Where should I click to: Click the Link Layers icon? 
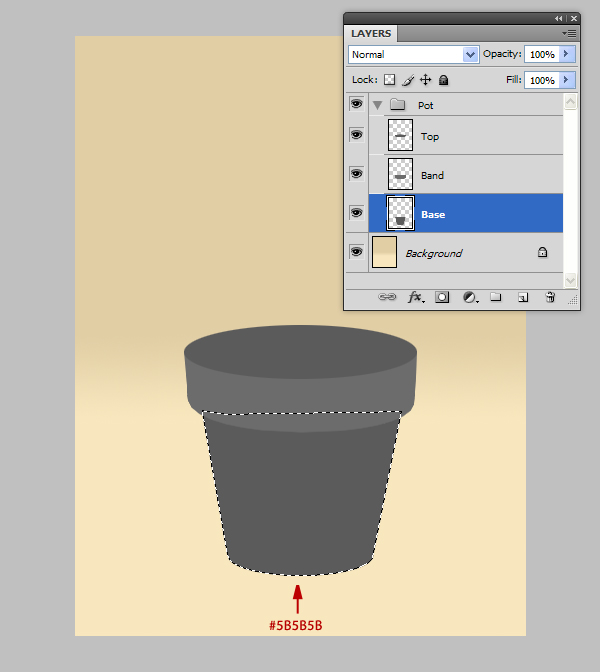[386, 297]
